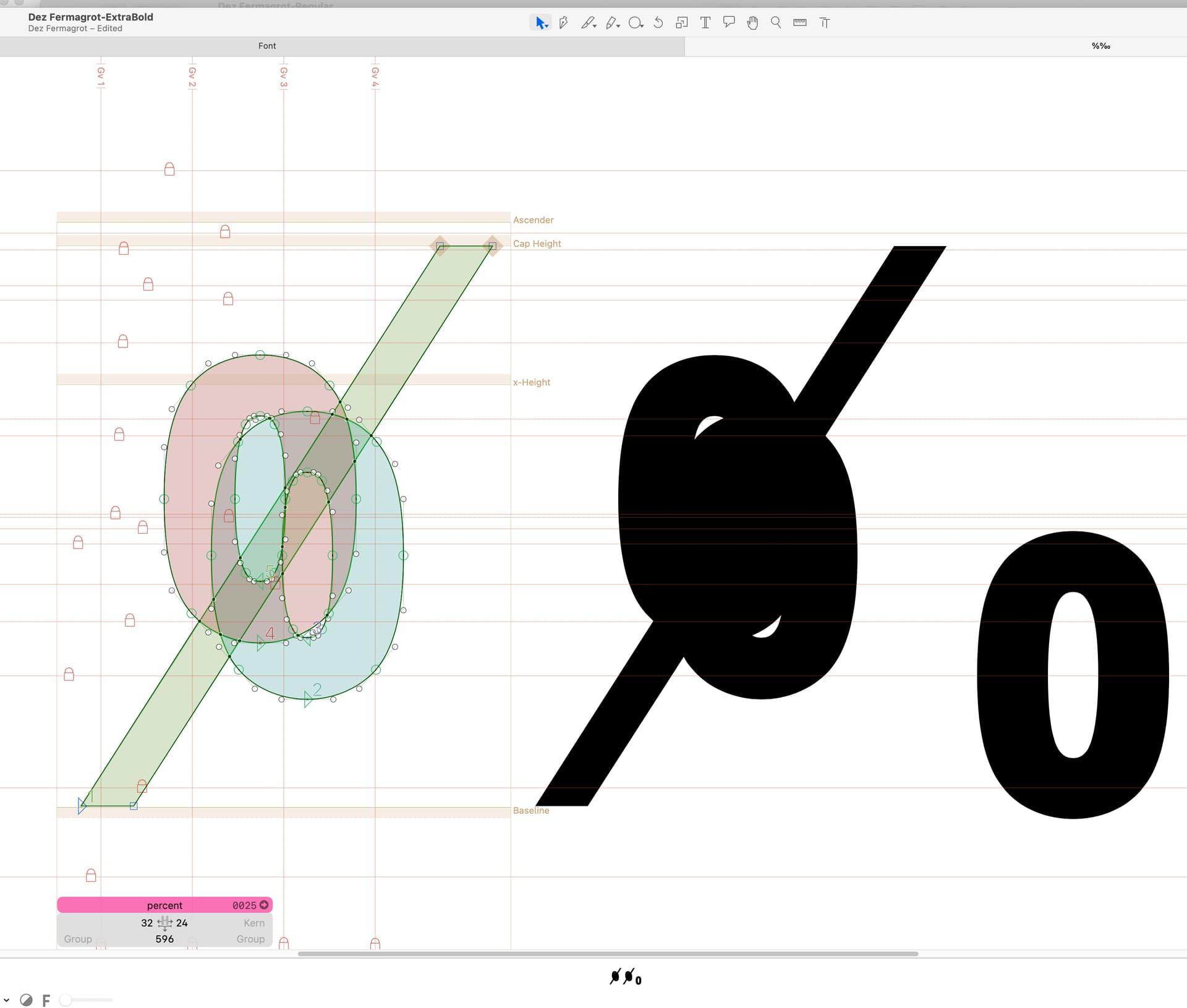
Task: Expand the bottom-left chevron menu
Action: 6,1000
